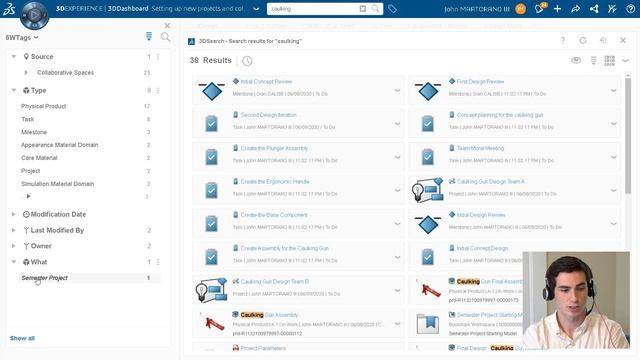The image size is (640, 360).
Task: Expand Modification Date section
Action: (13, 214)
